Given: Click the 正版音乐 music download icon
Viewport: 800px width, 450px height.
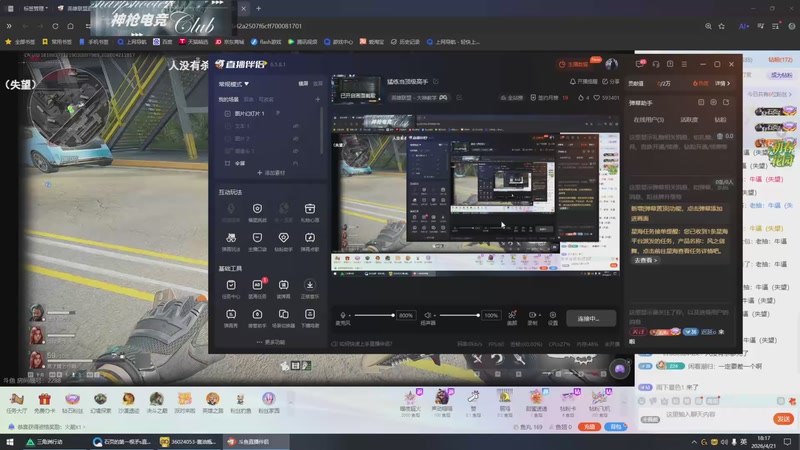Looking at the screenshot, I should click(310, 285).
